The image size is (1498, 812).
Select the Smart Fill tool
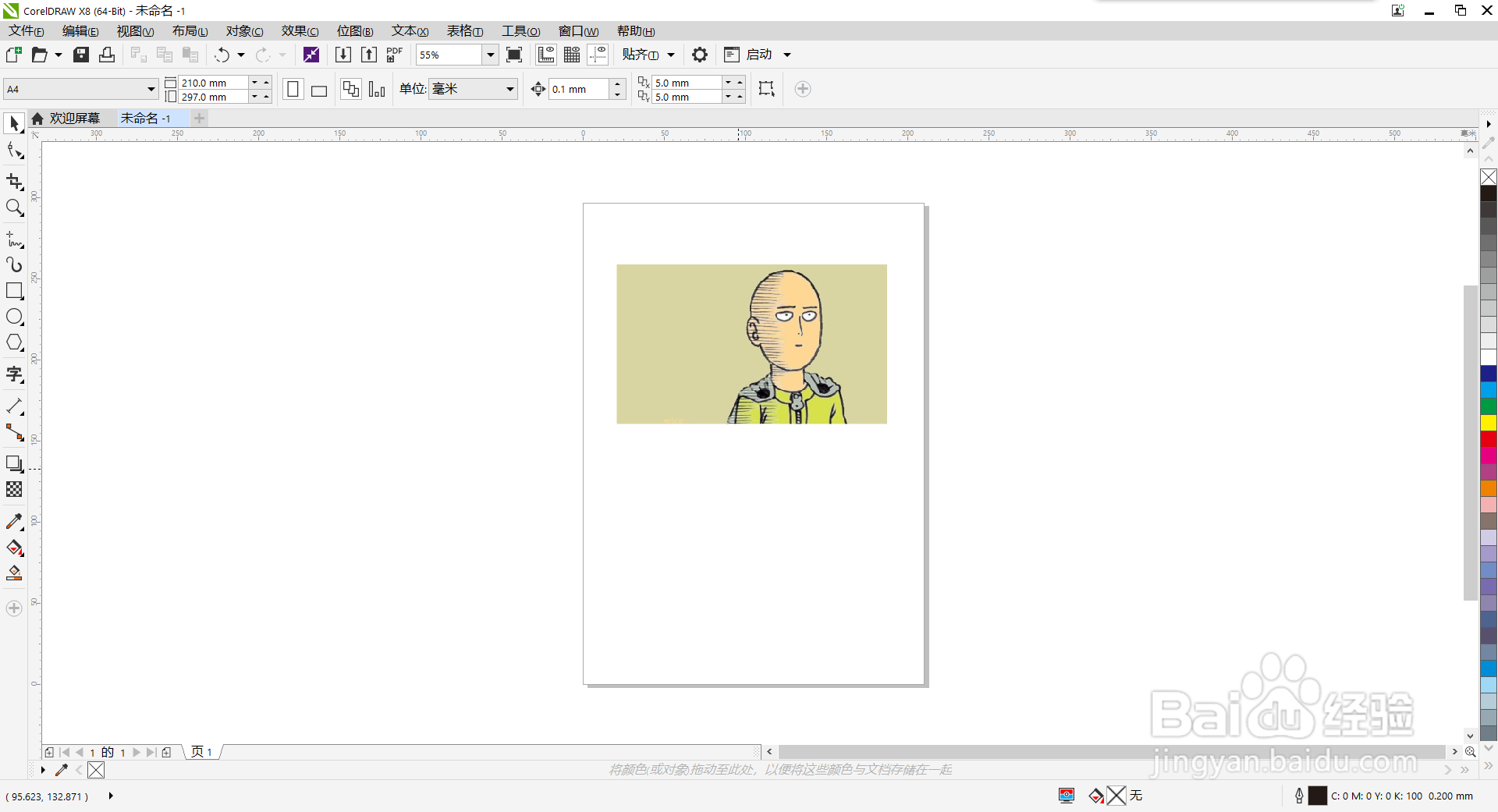pyautogui.click(x=14, y=573)
